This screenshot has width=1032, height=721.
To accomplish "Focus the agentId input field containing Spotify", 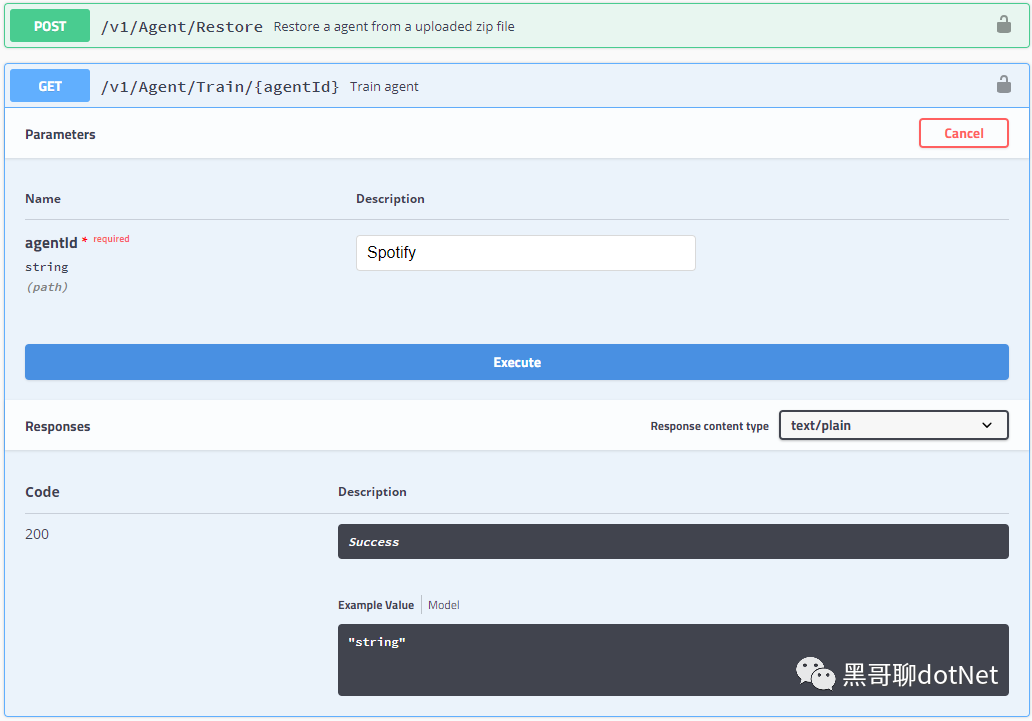I will pyautogui.click(x=525, y=253).
